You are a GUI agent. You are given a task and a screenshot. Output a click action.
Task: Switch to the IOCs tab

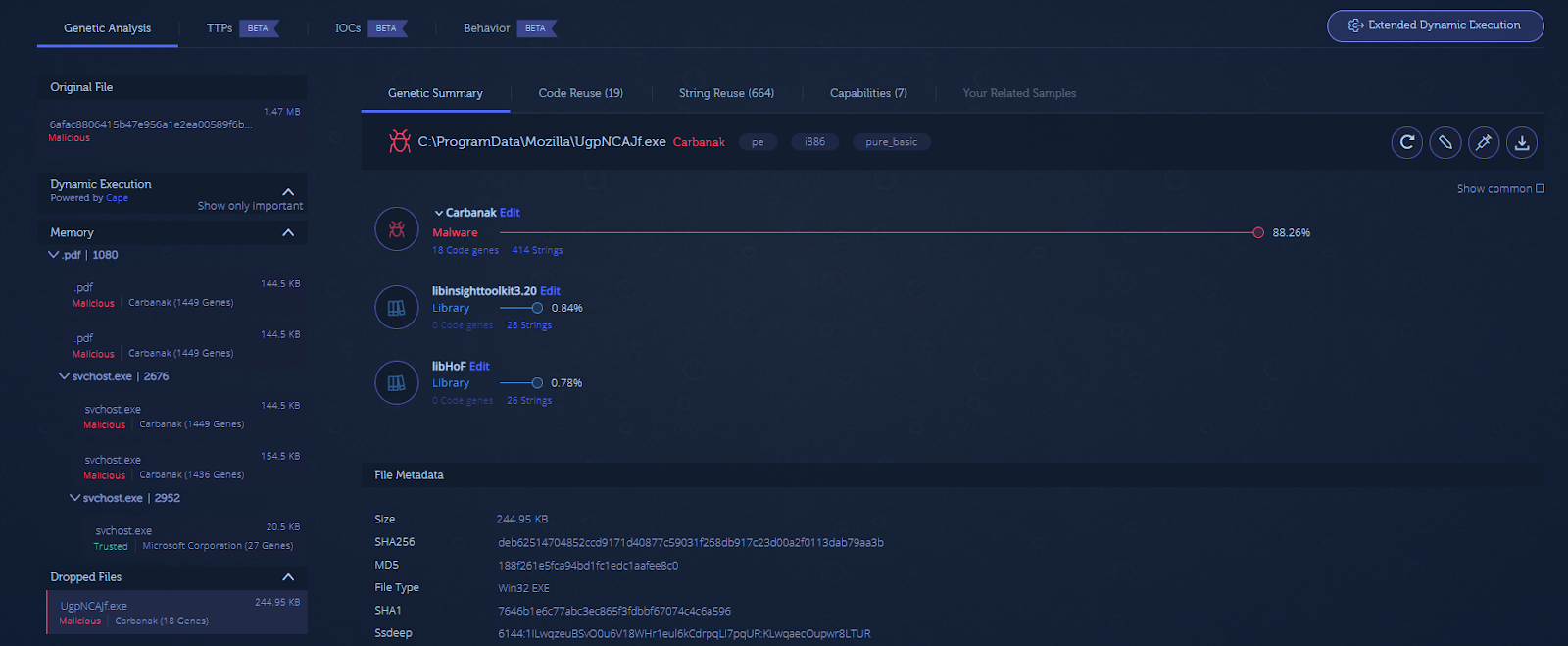coord(348,28)
